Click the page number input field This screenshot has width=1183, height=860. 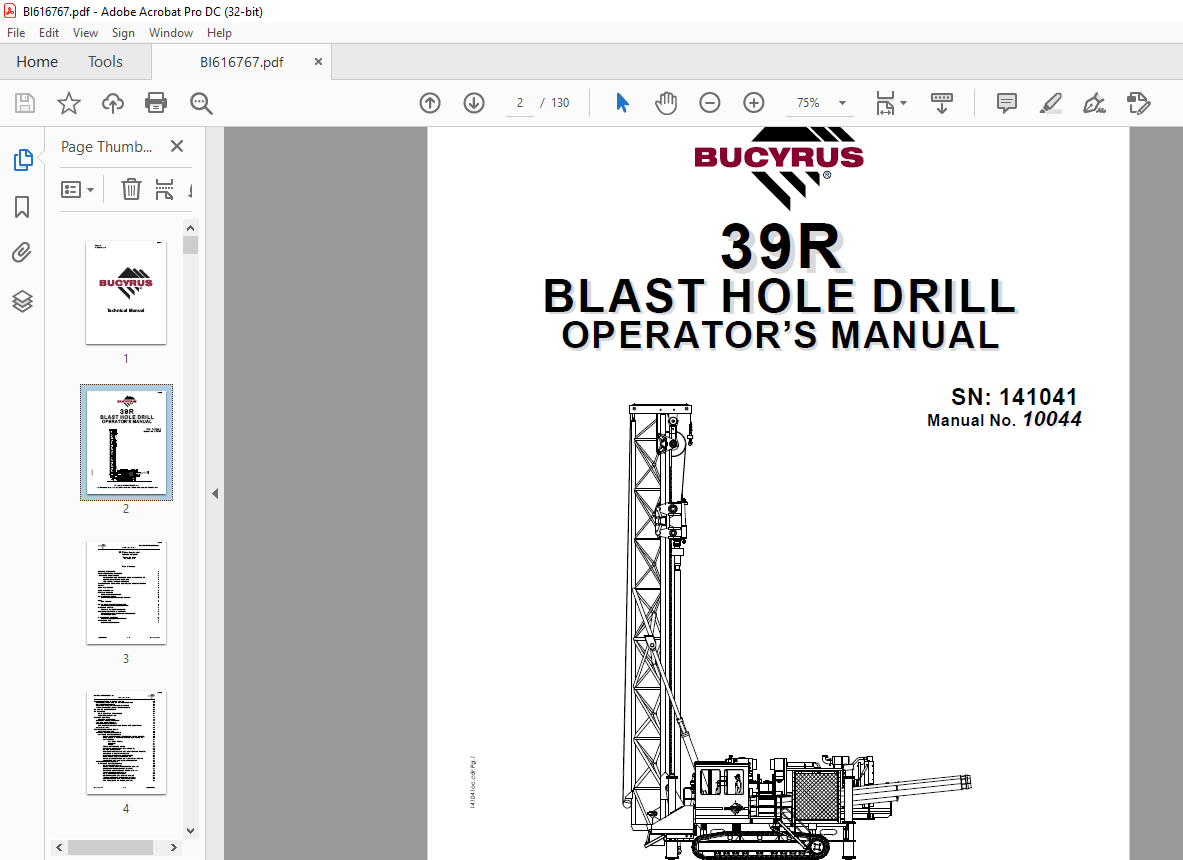[x=520, y=103]
